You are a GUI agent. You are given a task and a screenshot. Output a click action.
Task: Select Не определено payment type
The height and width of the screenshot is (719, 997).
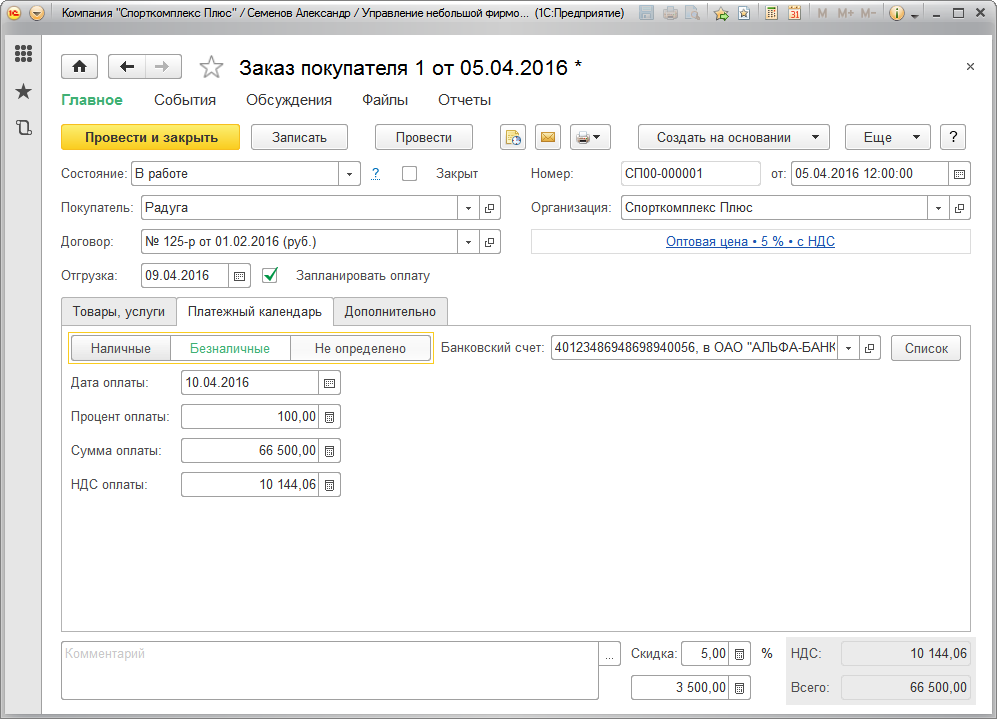[360, 348]
